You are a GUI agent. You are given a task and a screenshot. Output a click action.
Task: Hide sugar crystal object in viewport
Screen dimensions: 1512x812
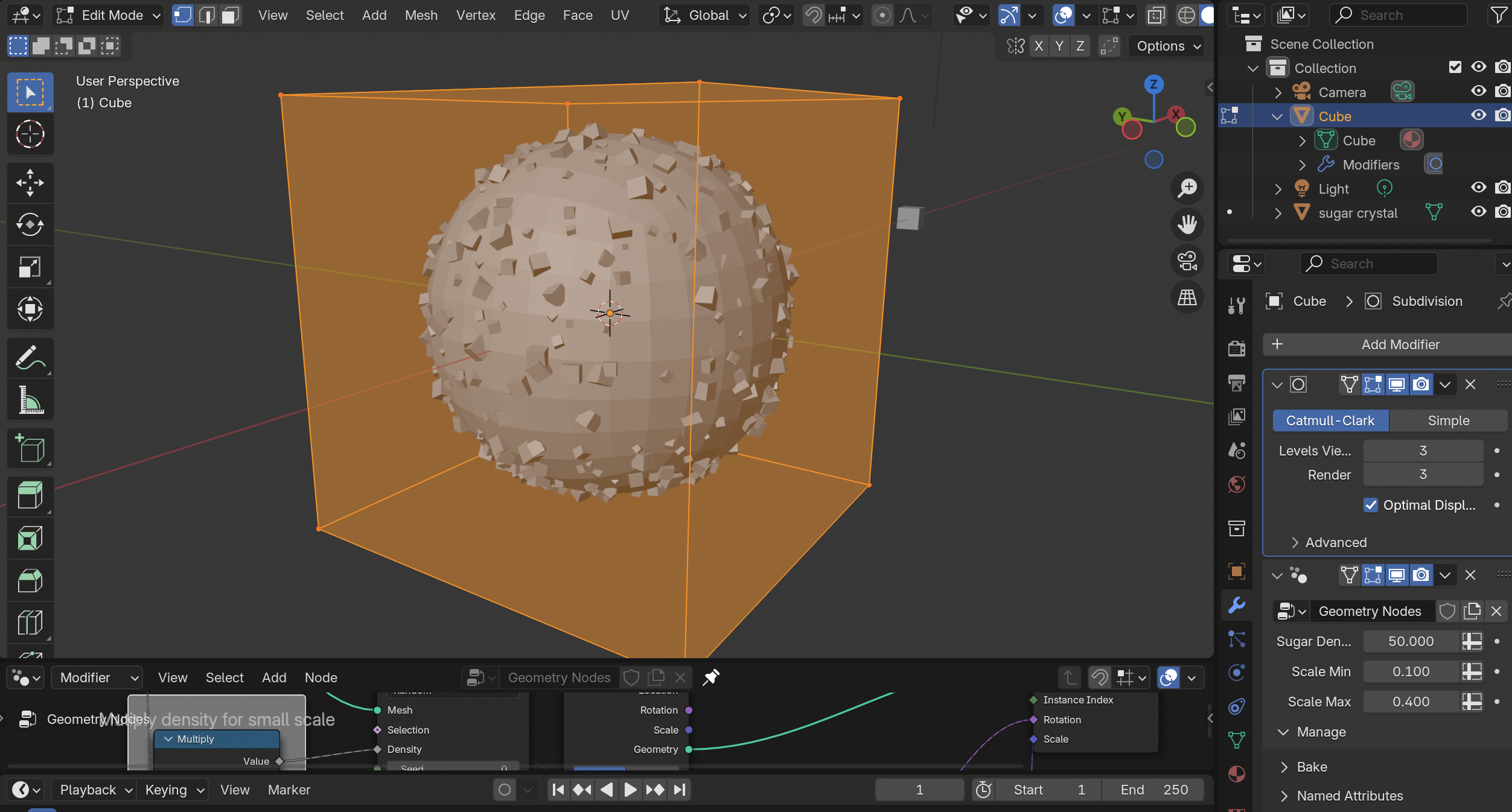[x=1478, y=212]
